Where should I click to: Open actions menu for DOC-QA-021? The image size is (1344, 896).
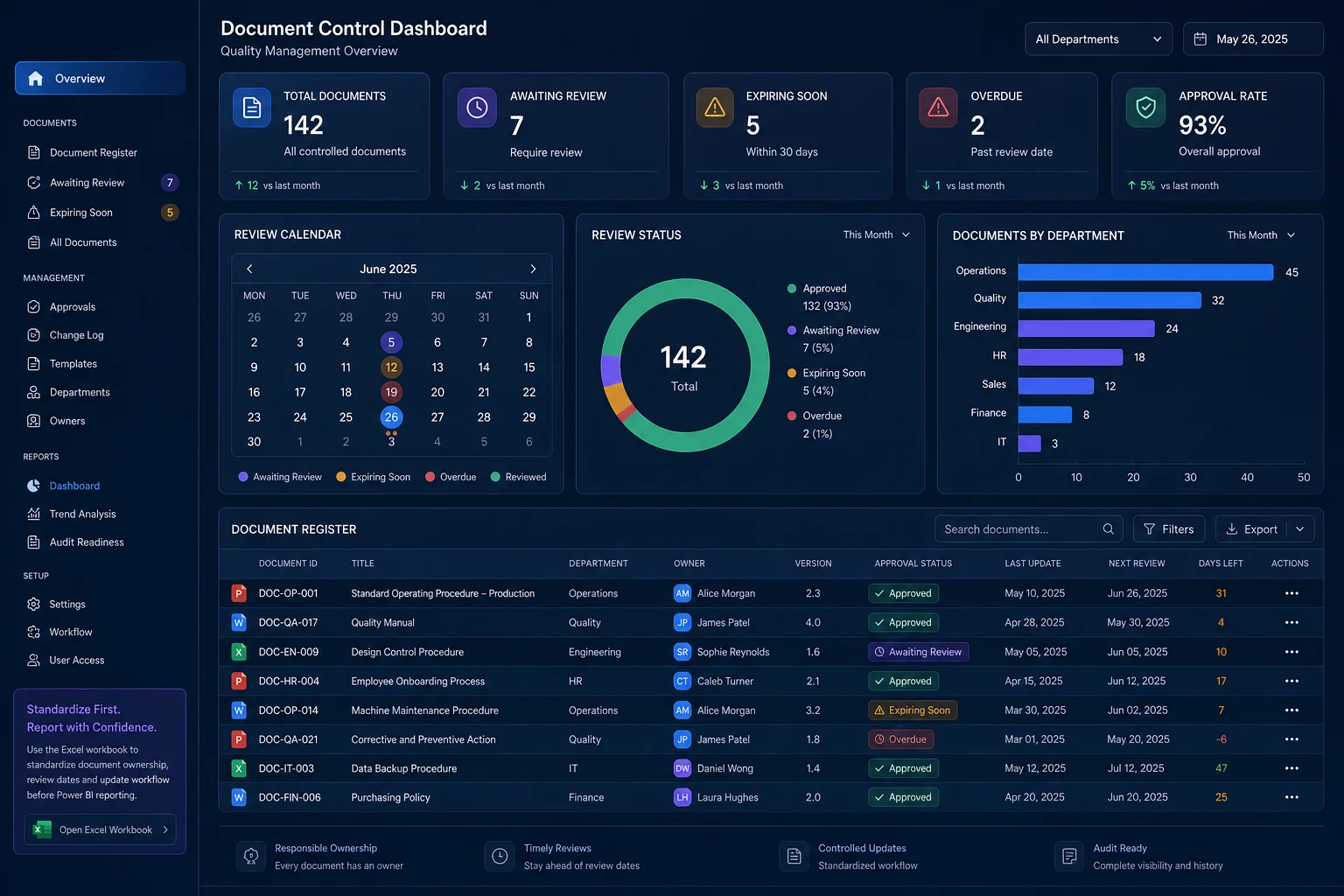[1291, 739]
